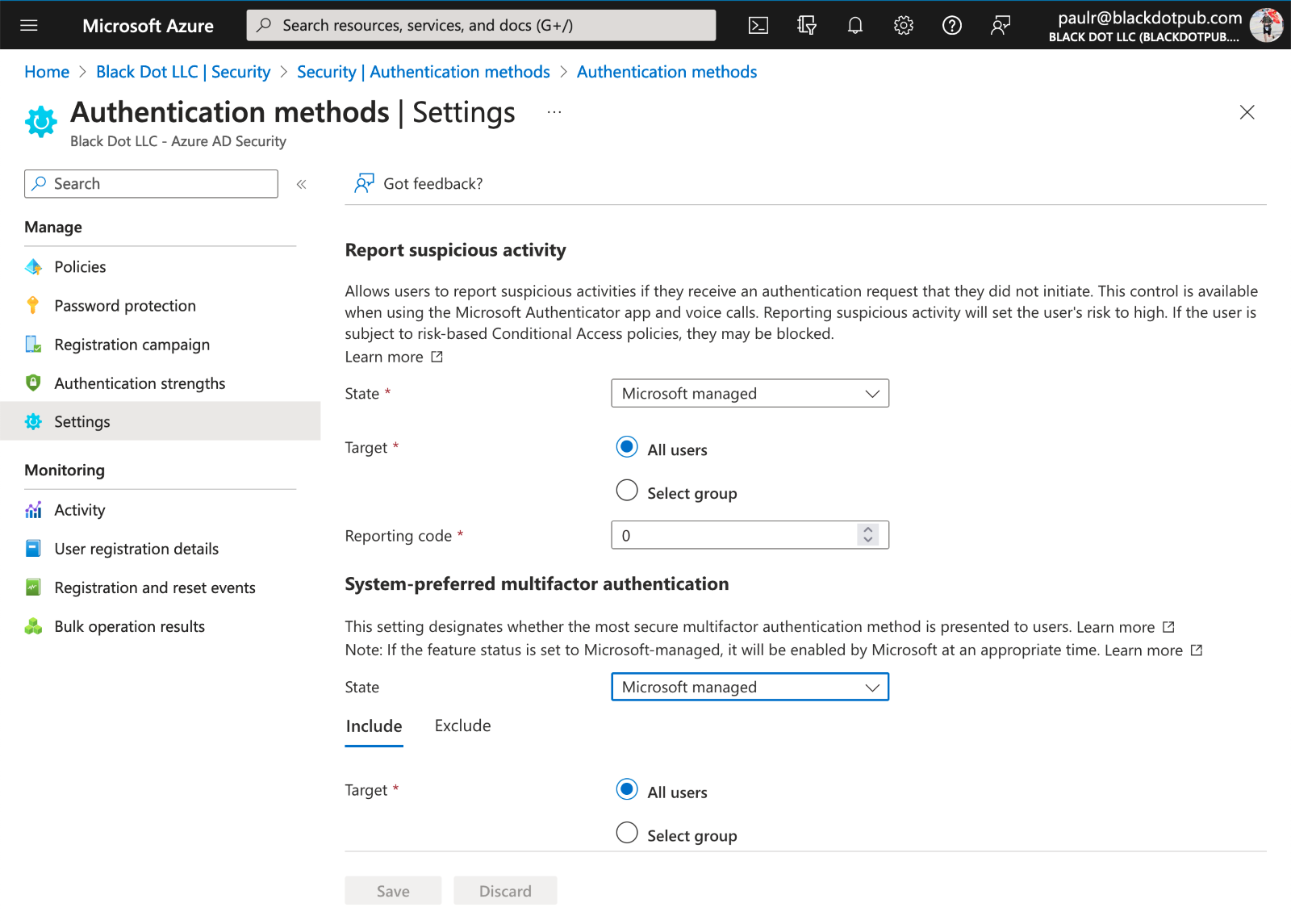Open portal settings gear icon
This screenshot has width=1291, height=924.
[903, 26]
